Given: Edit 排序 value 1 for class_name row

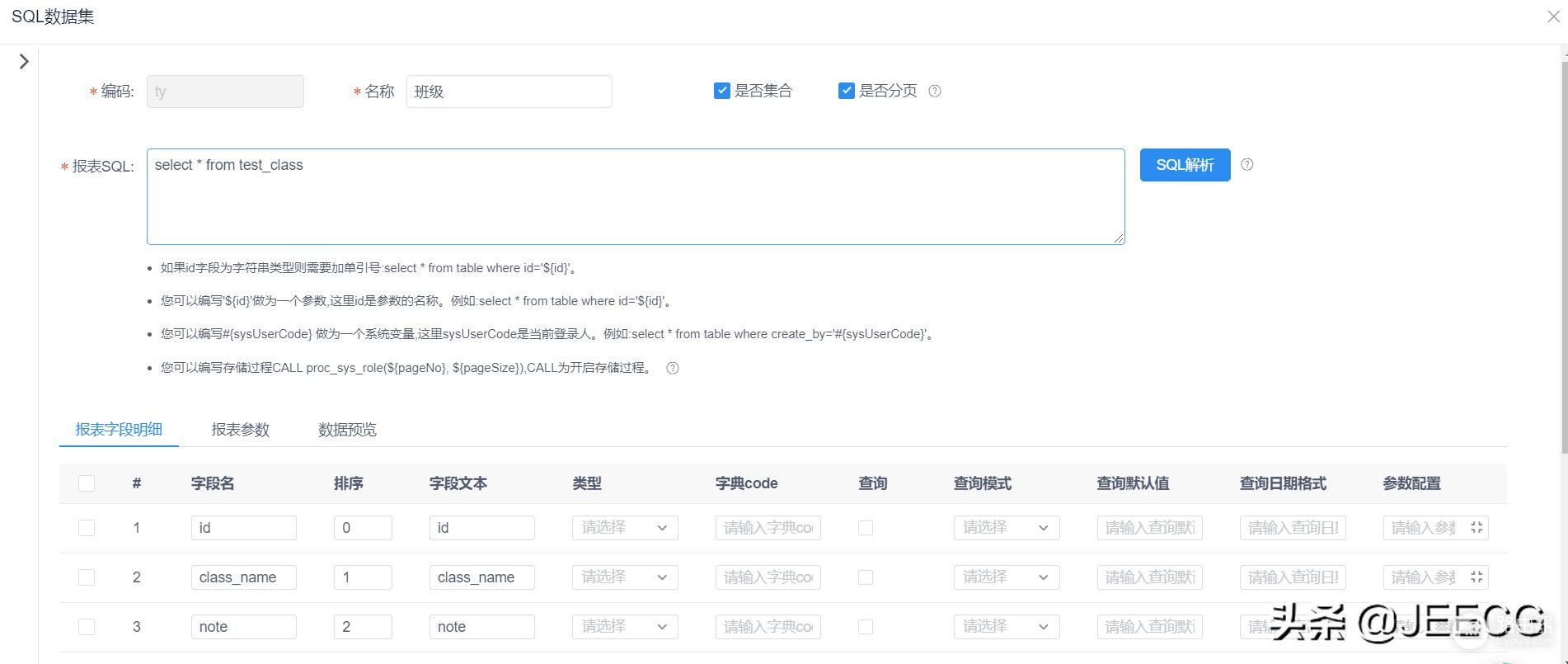Looking at the screenshot, I should 363,577.
